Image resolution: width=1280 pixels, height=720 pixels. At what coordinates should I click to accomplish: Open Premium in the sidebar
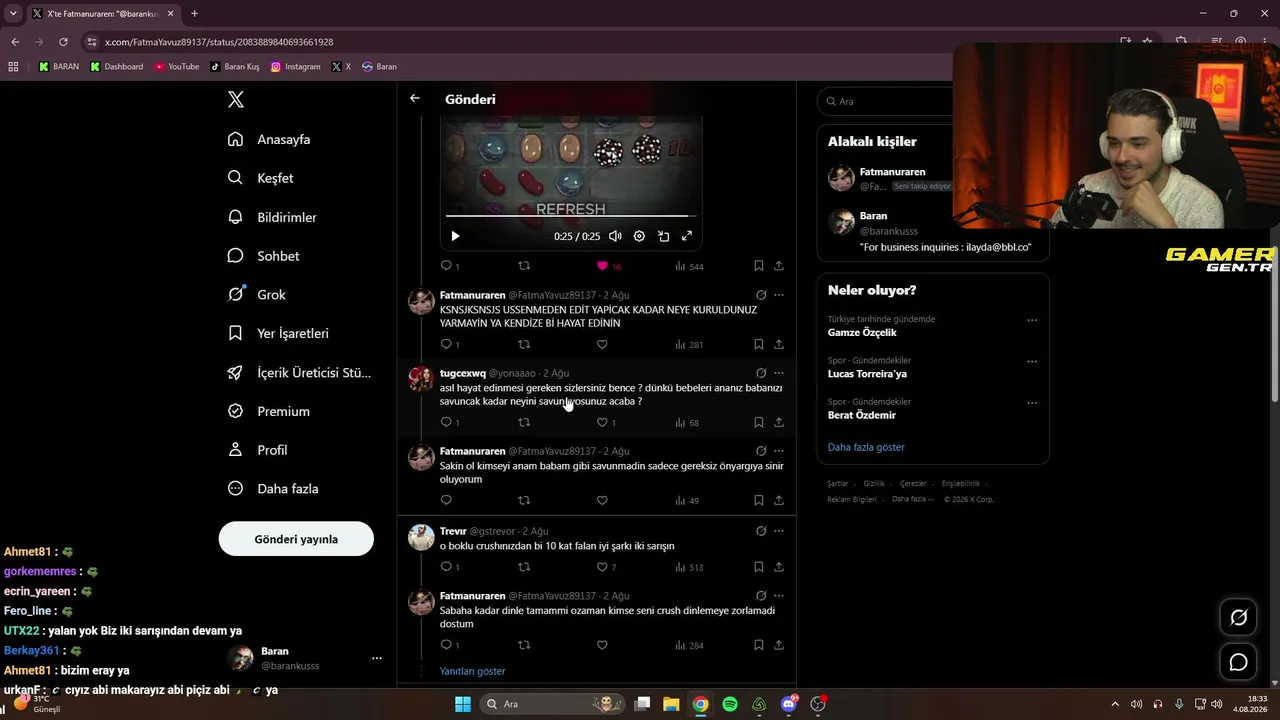269,411
